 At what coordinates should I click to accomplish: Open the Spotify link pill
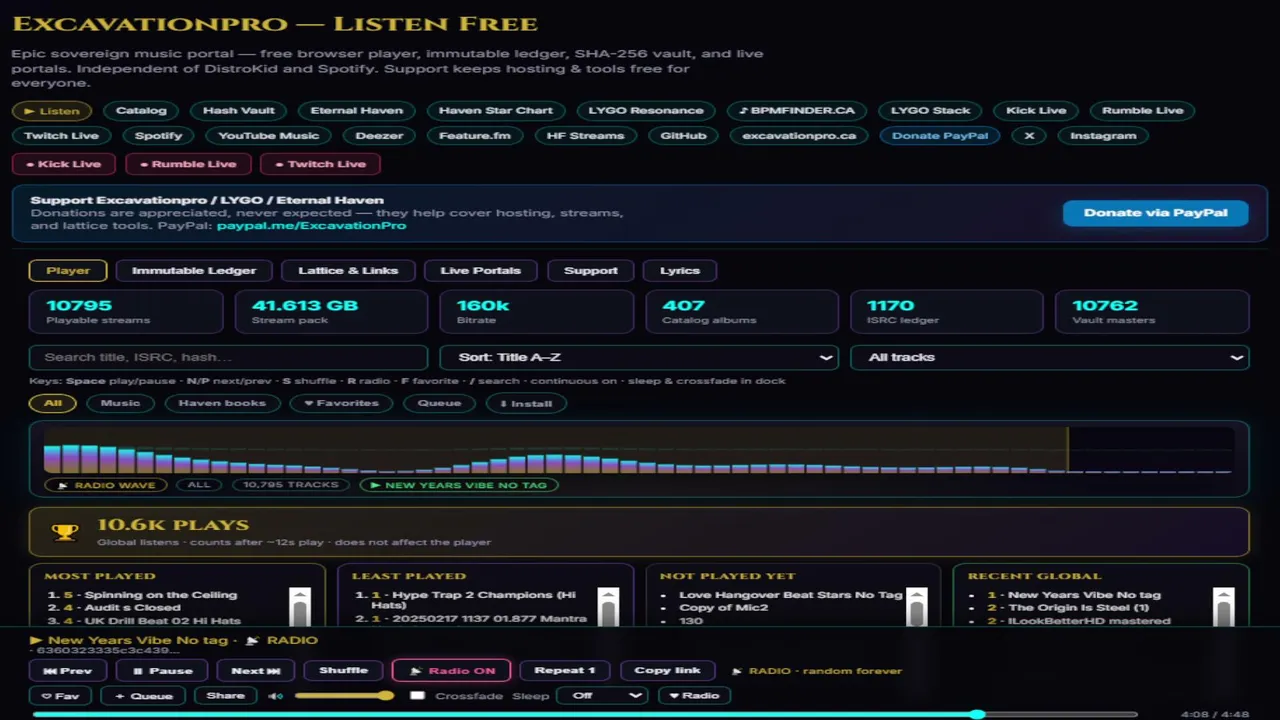(159, 136)
